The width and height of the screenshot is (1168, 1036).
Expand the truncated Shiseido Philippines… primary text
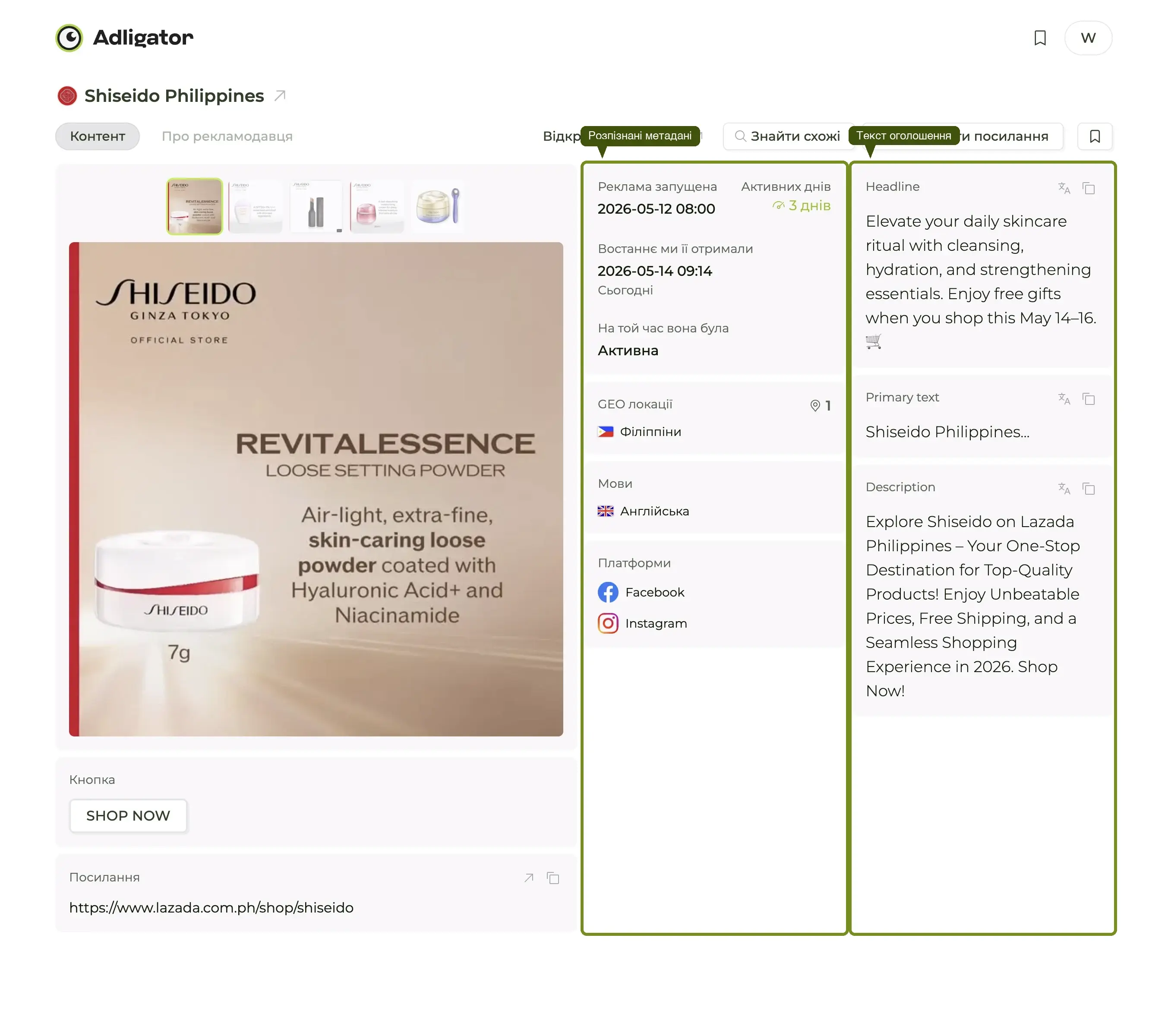click(x=947, y=432)
